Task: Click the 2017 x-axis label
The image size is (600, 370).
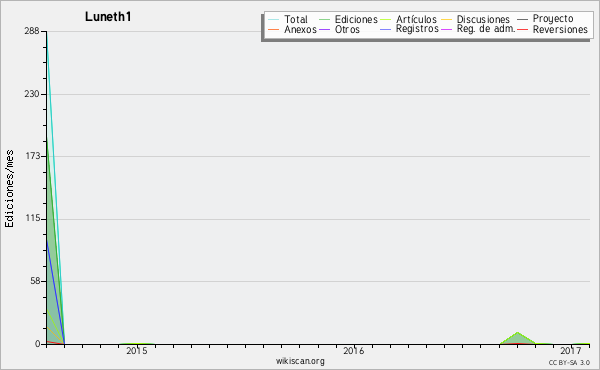Action: (570, 351)
